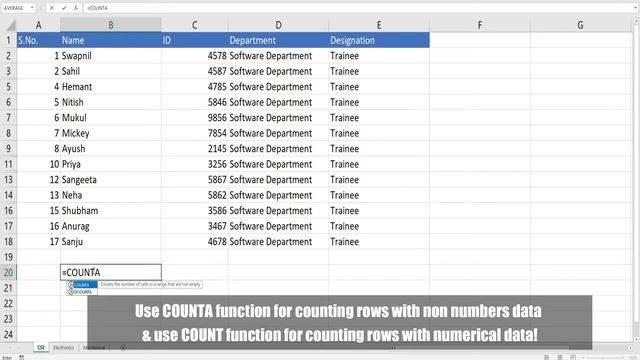Image resolution: width=640 pixels, height=360 pixels.
Task: Select the Shubham name cell
Action: tap(111, 211)
